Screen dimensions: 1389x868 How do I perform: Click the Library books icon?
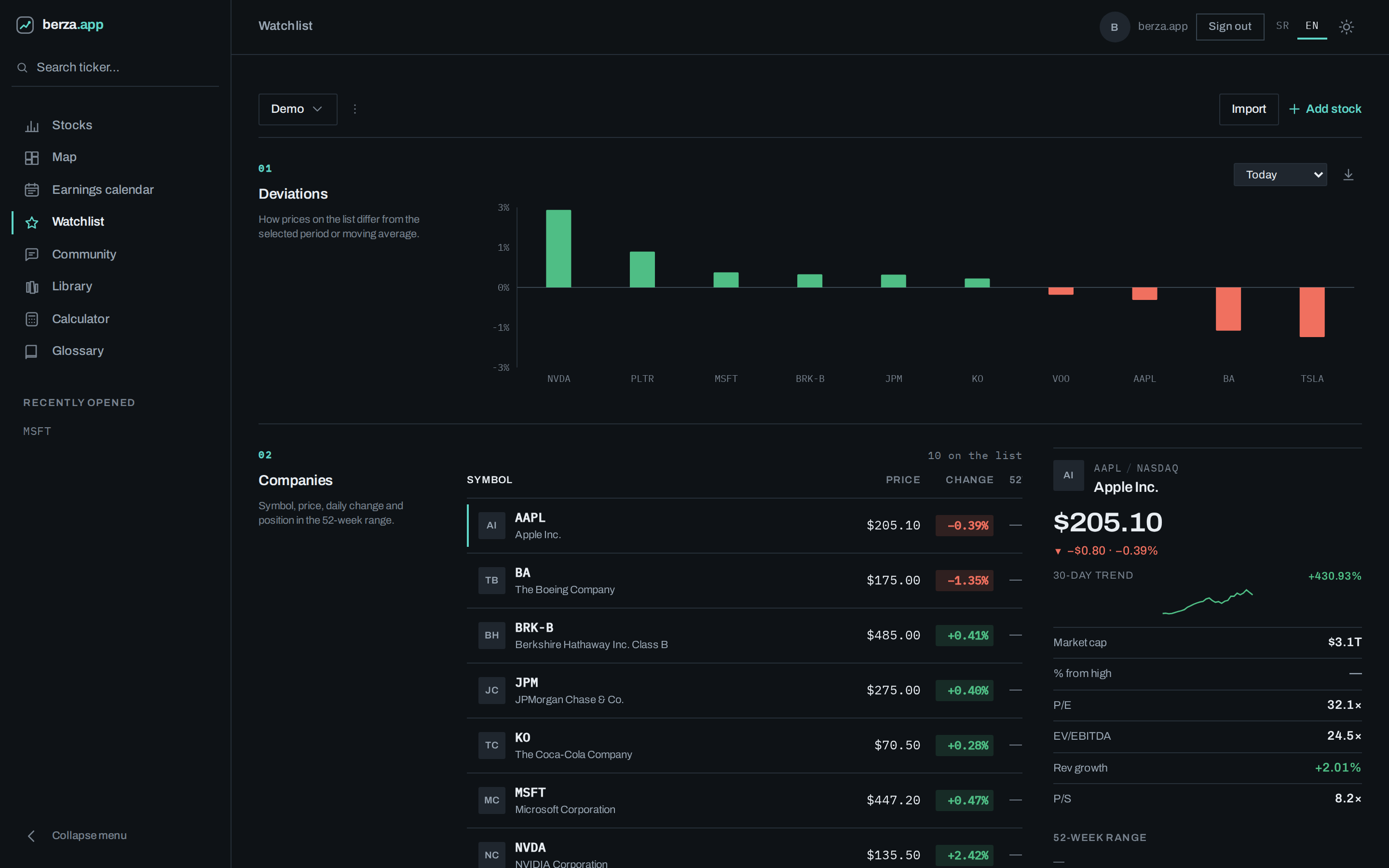(31, 286)
